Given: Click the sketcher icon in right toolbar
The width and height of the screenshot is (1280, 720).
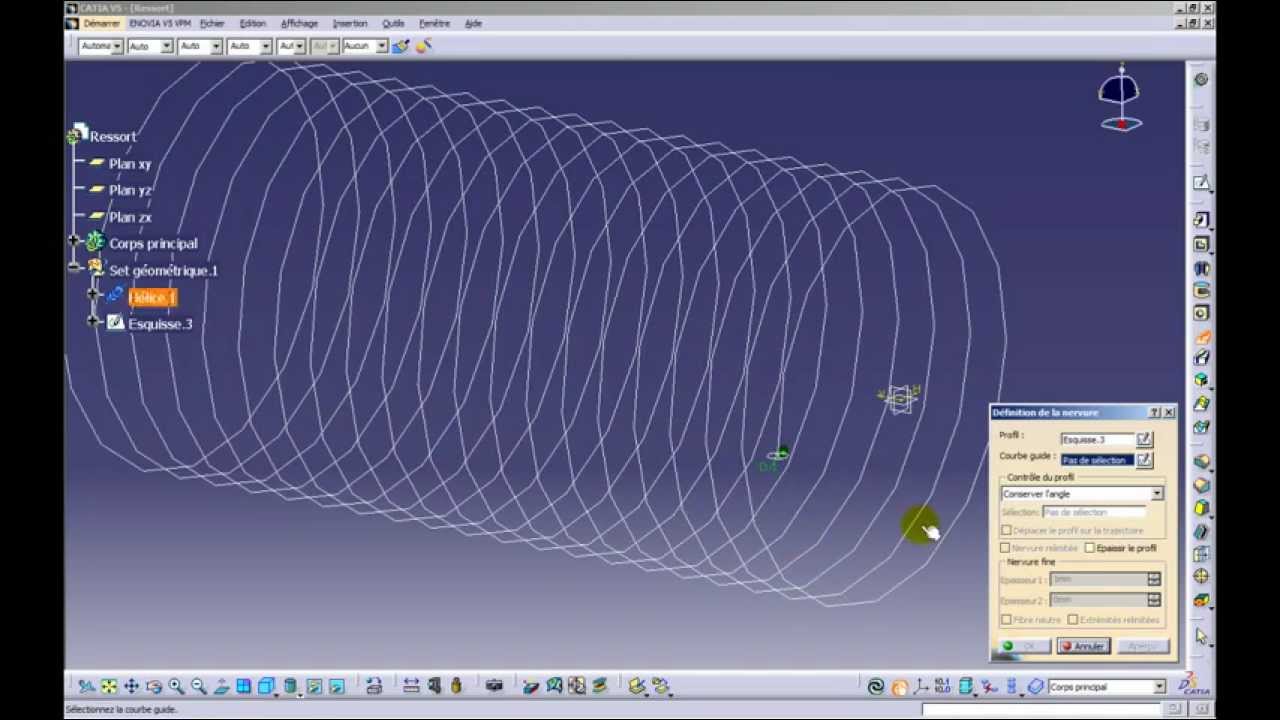Looking at the screenshot, I should (1201, 183).
